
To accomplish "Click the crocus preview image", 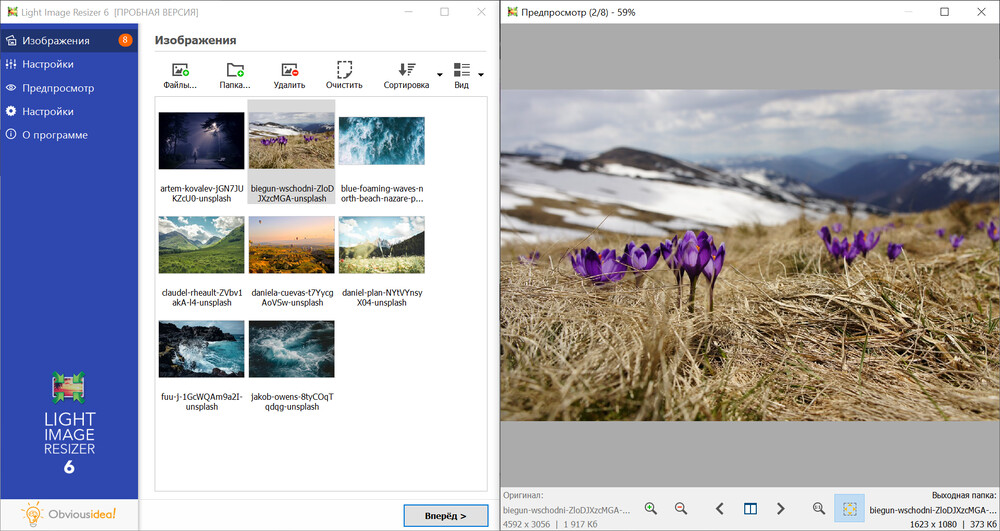I will point(750,255).
